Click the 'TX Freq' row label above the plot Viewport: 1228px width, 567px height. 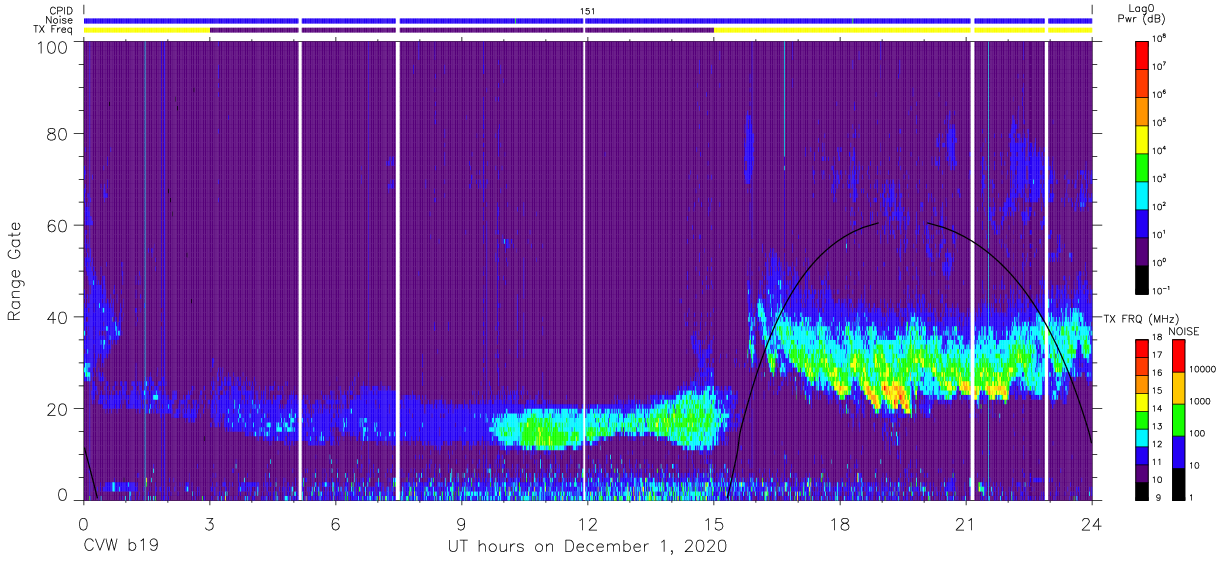[54, 30]
